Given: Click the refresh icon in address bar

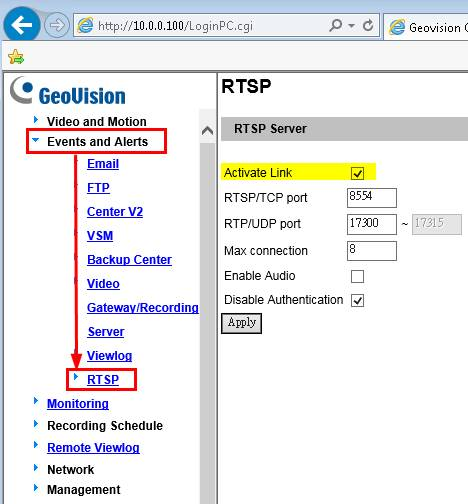Looking at the screenshot, I should click(x=368, y=25).
